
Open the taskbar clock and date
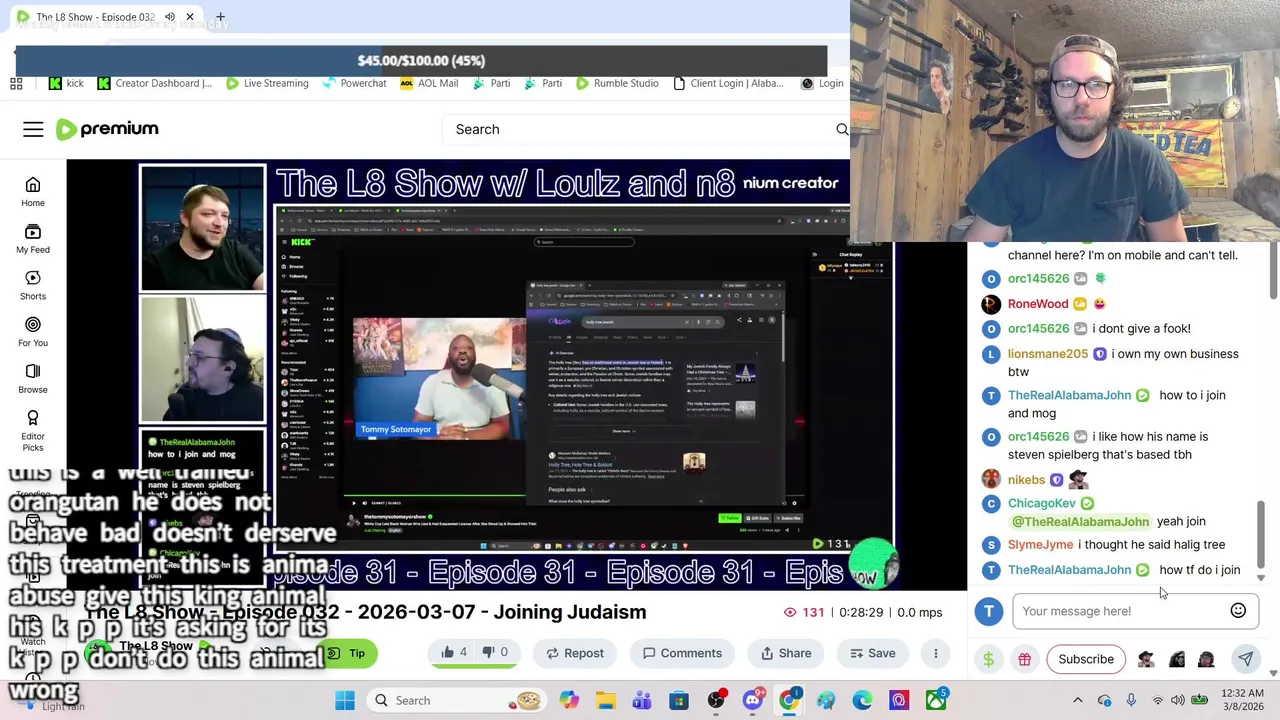point(1245,700)
